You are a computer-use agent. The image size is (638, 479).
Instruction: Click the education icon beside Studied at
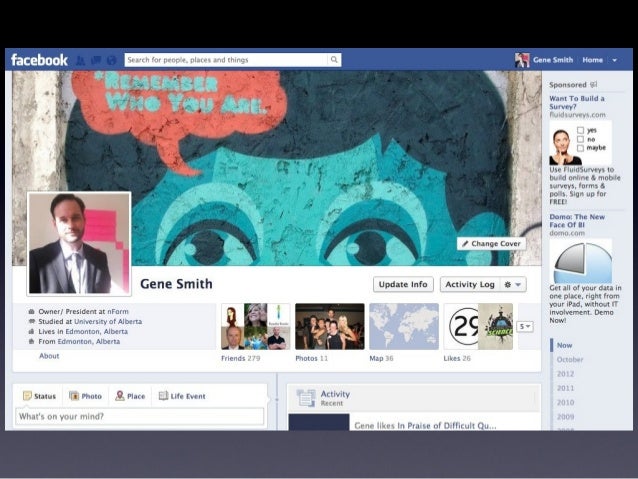point(31,322)
